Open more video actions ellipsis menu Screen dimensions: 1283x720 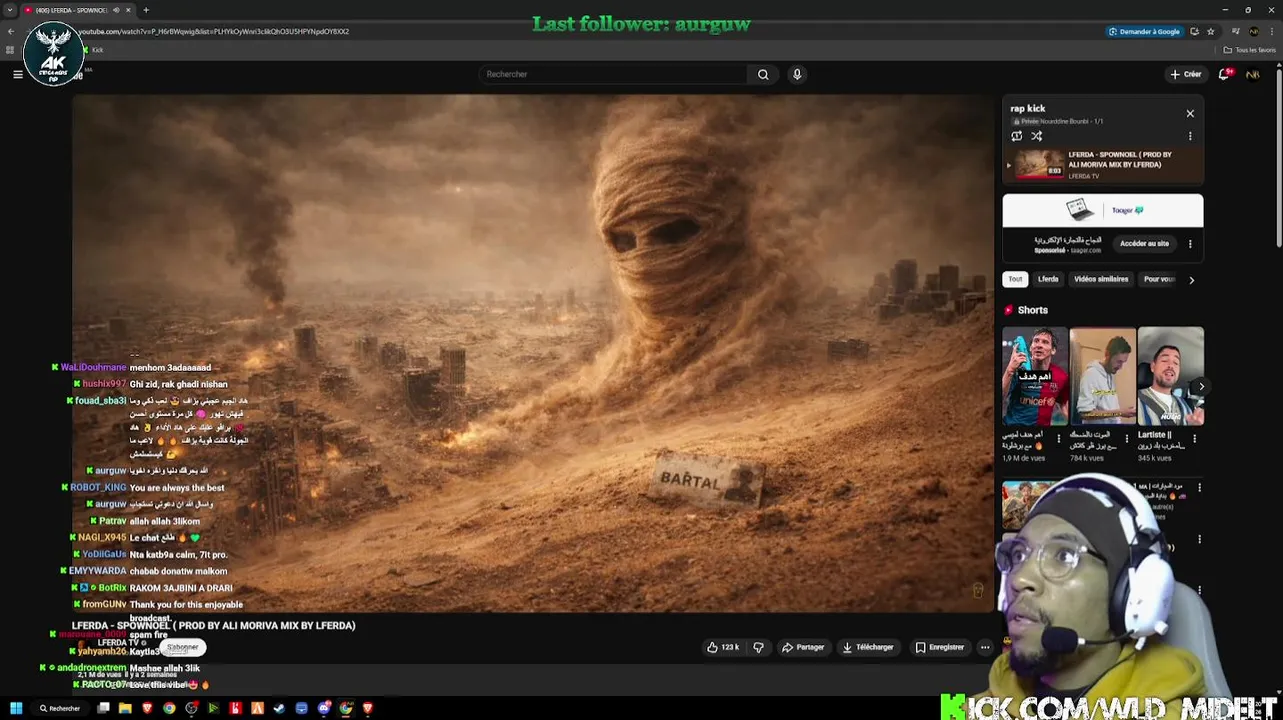(x=985, y=647)
